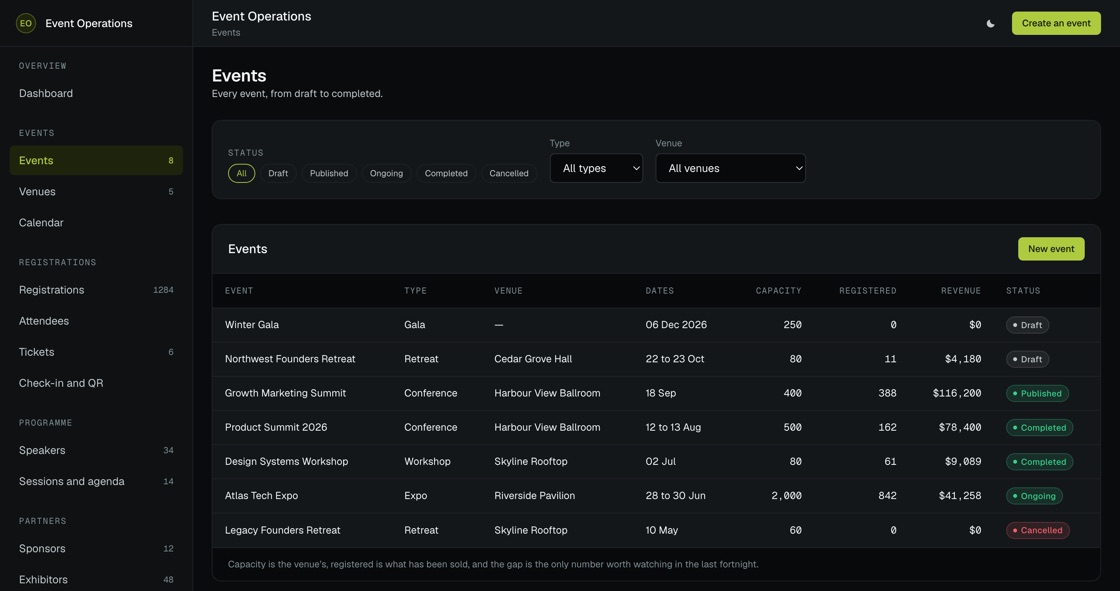
Task: Click the Completed badge for Product Summit 2026
Action: (x=1039, y=428)
